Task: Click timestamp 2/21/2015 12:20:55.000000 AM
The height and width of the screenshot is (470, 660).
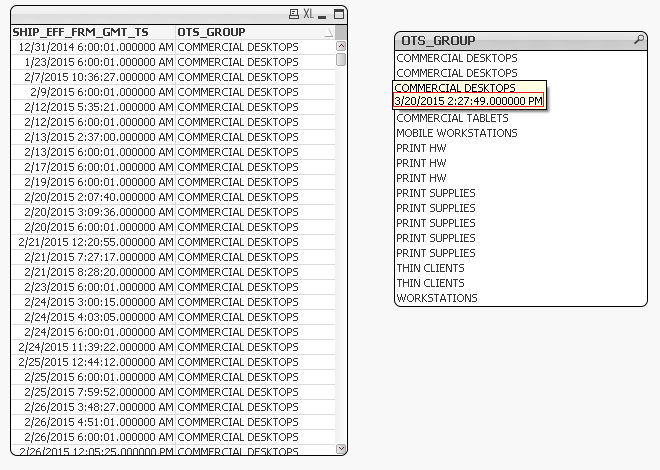Action: click(x=96, y=242)
